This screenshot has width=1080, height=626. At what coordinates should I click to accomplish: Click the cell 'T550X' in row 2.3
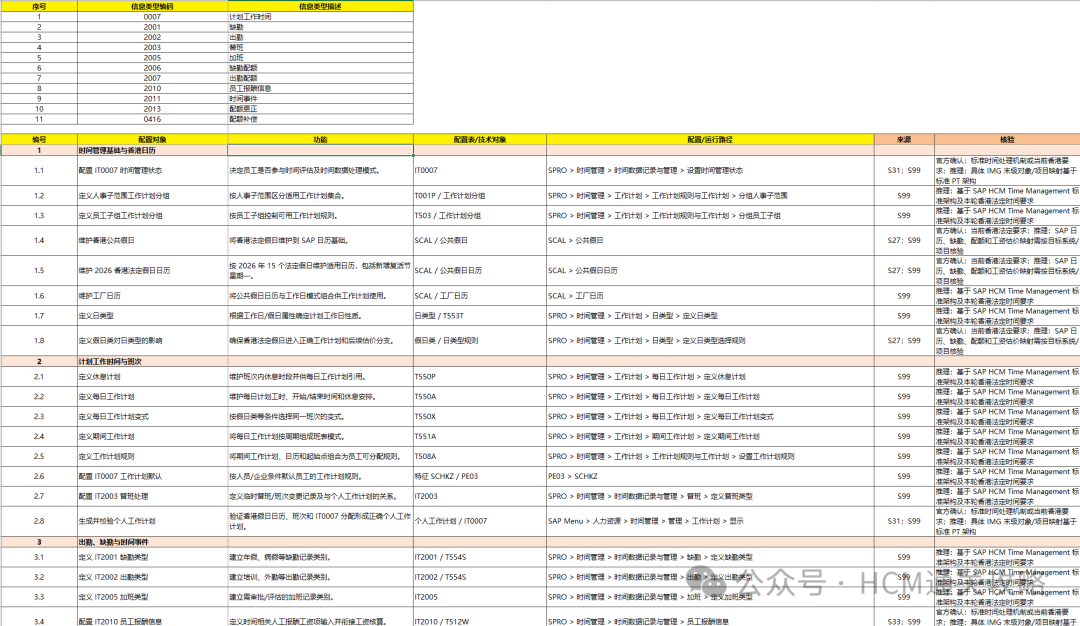(480, 417)
